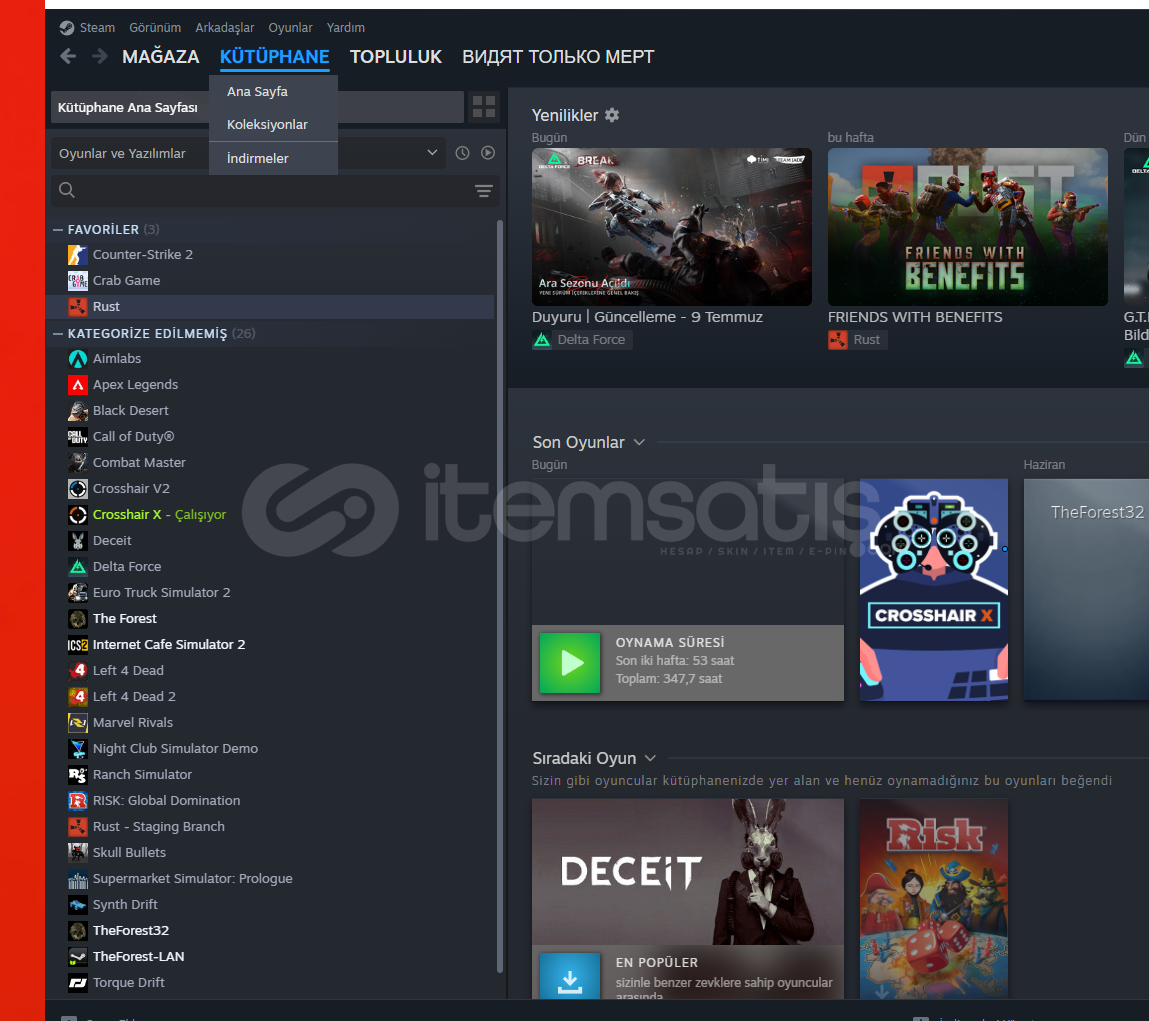Click the Euro Truck Simulator 2 icon
The image size is (1149, 1021).
[78, 593]
